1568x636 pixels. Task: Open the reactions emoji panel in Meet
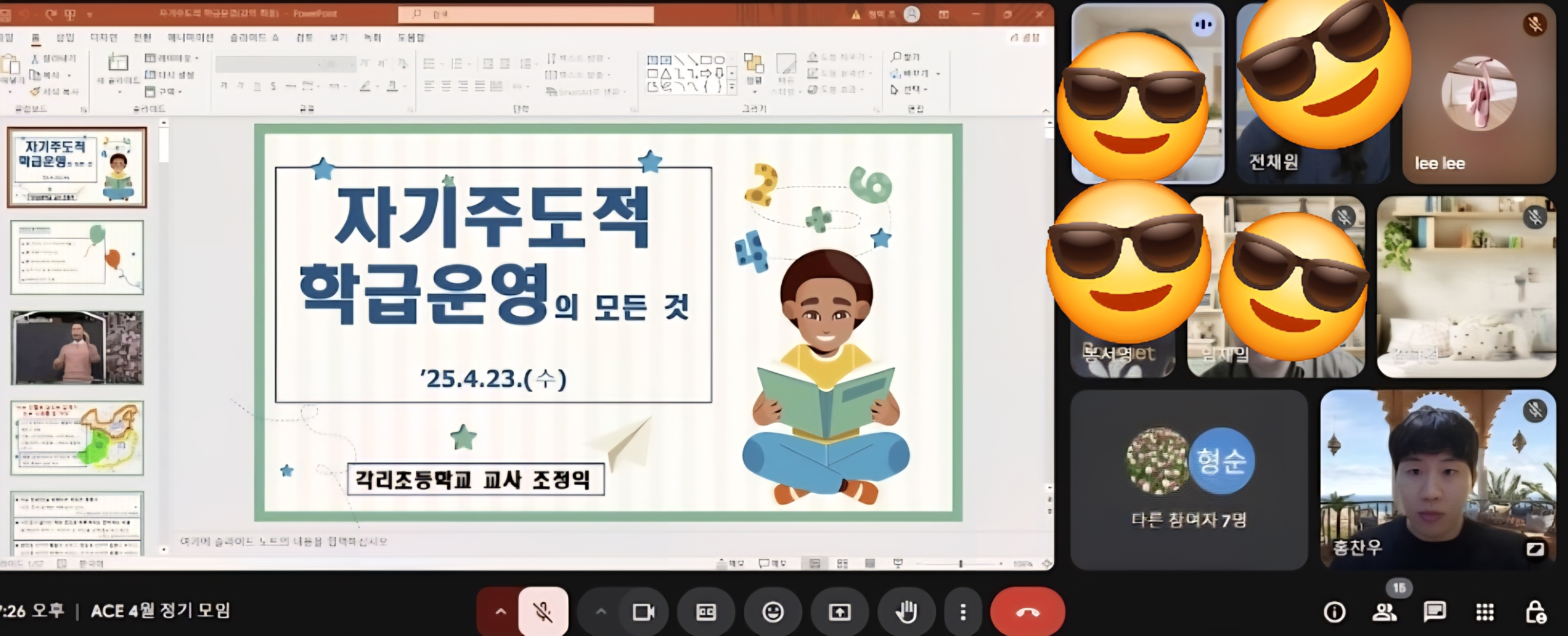click(x=773, y=612)
